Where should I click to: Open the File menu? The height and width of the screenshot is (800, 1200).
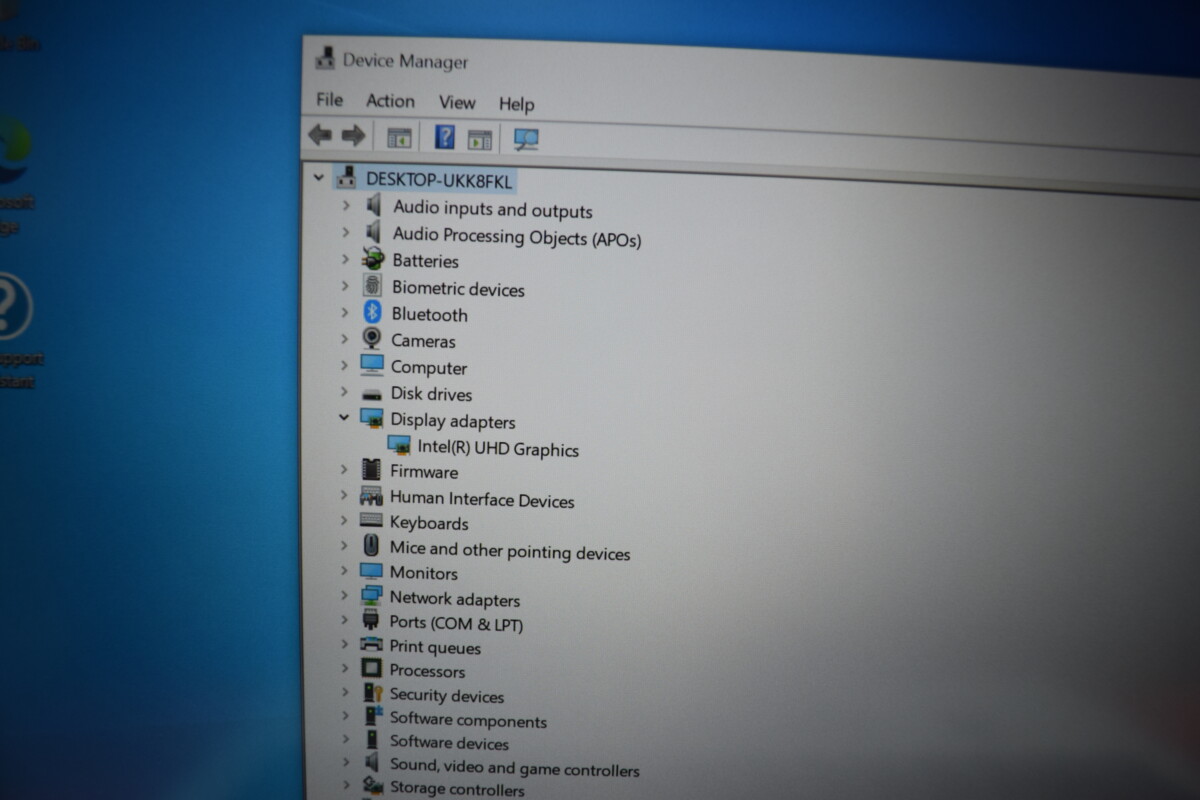(x=329, y=100)
